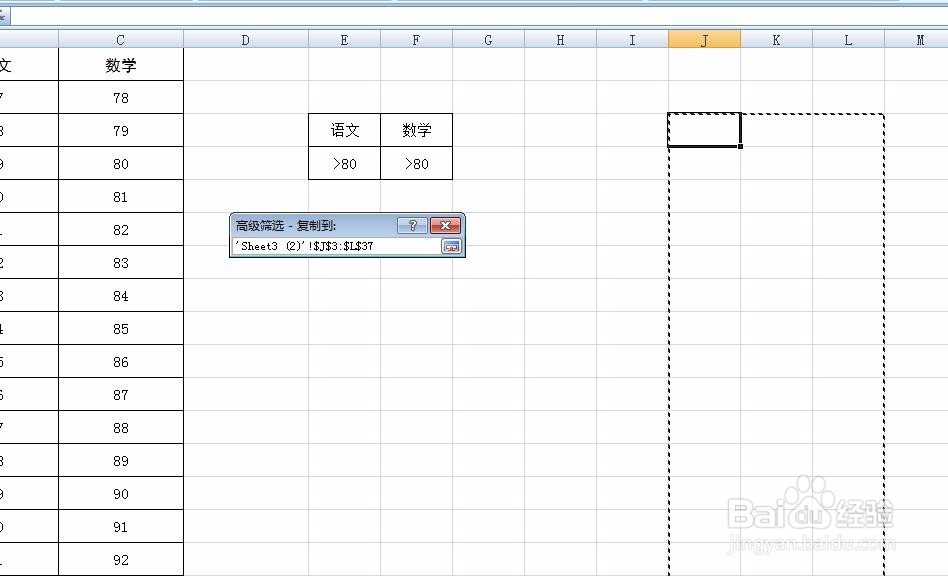The image size is (948, 576).
Task: Click the 高级筛选 dialog title bar
Action: (x=300, y=225)
